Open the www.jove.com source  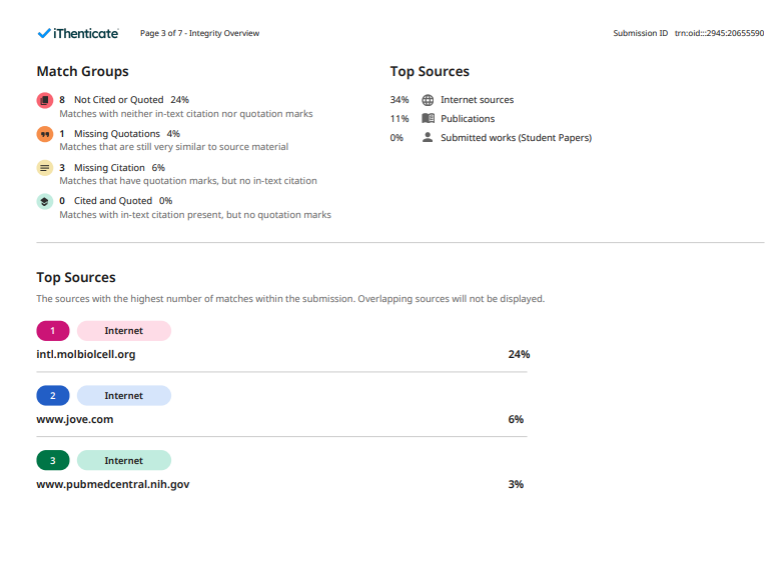click(75, 419)
